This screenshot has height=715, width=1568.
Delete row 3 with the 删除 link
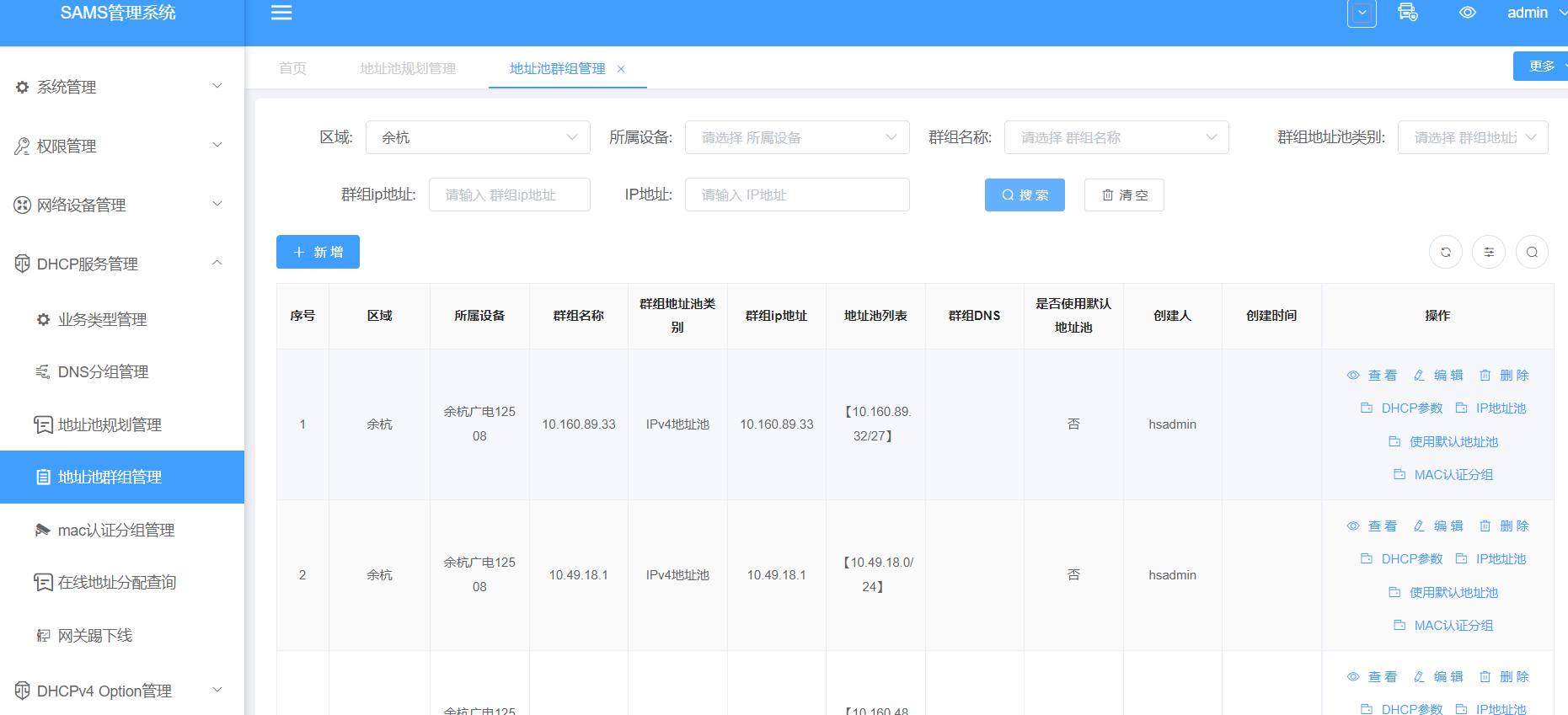1504,676
